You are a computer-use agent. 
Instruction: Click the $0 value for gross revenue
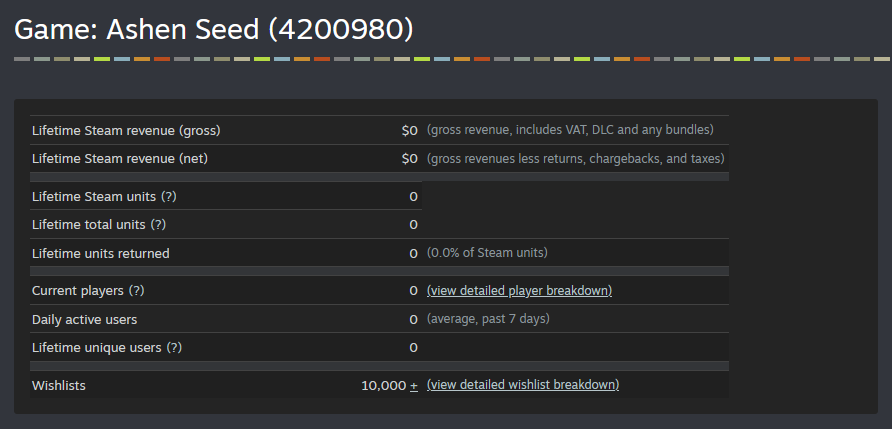409,130
